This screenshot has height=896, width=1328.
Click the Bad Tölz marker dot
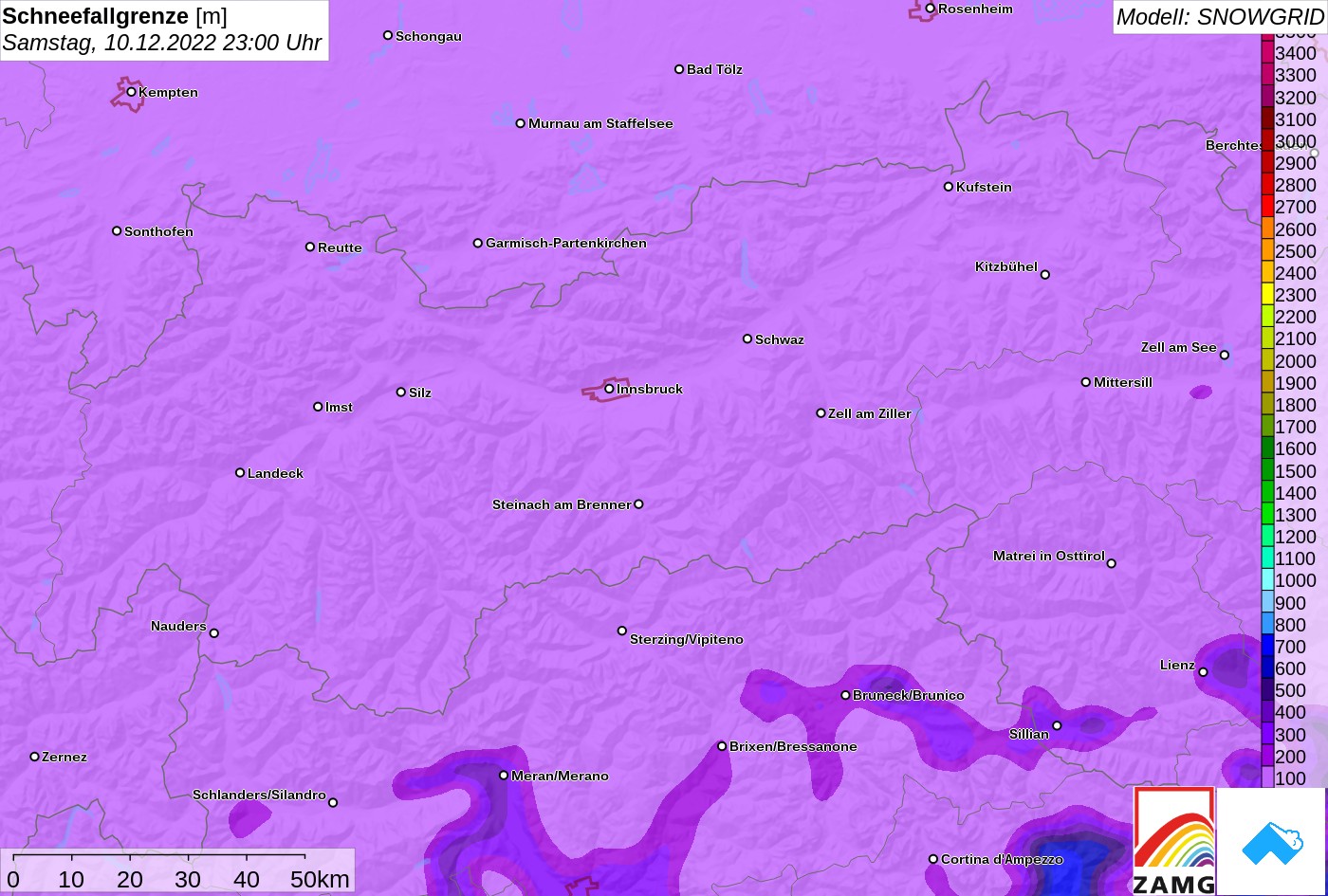click(x=679, y=69)
